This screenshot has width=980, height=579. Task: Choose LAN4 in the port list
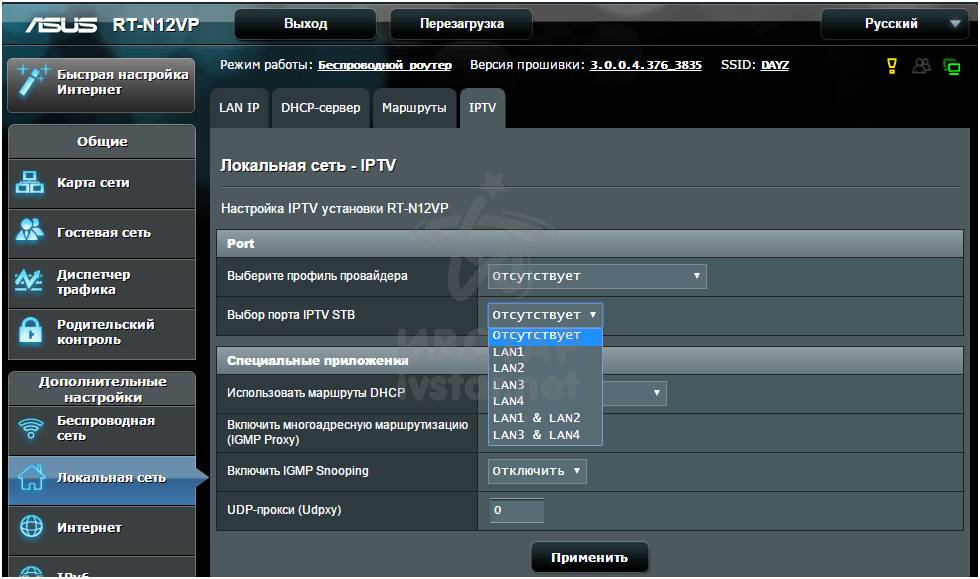(x=545, y=401)
